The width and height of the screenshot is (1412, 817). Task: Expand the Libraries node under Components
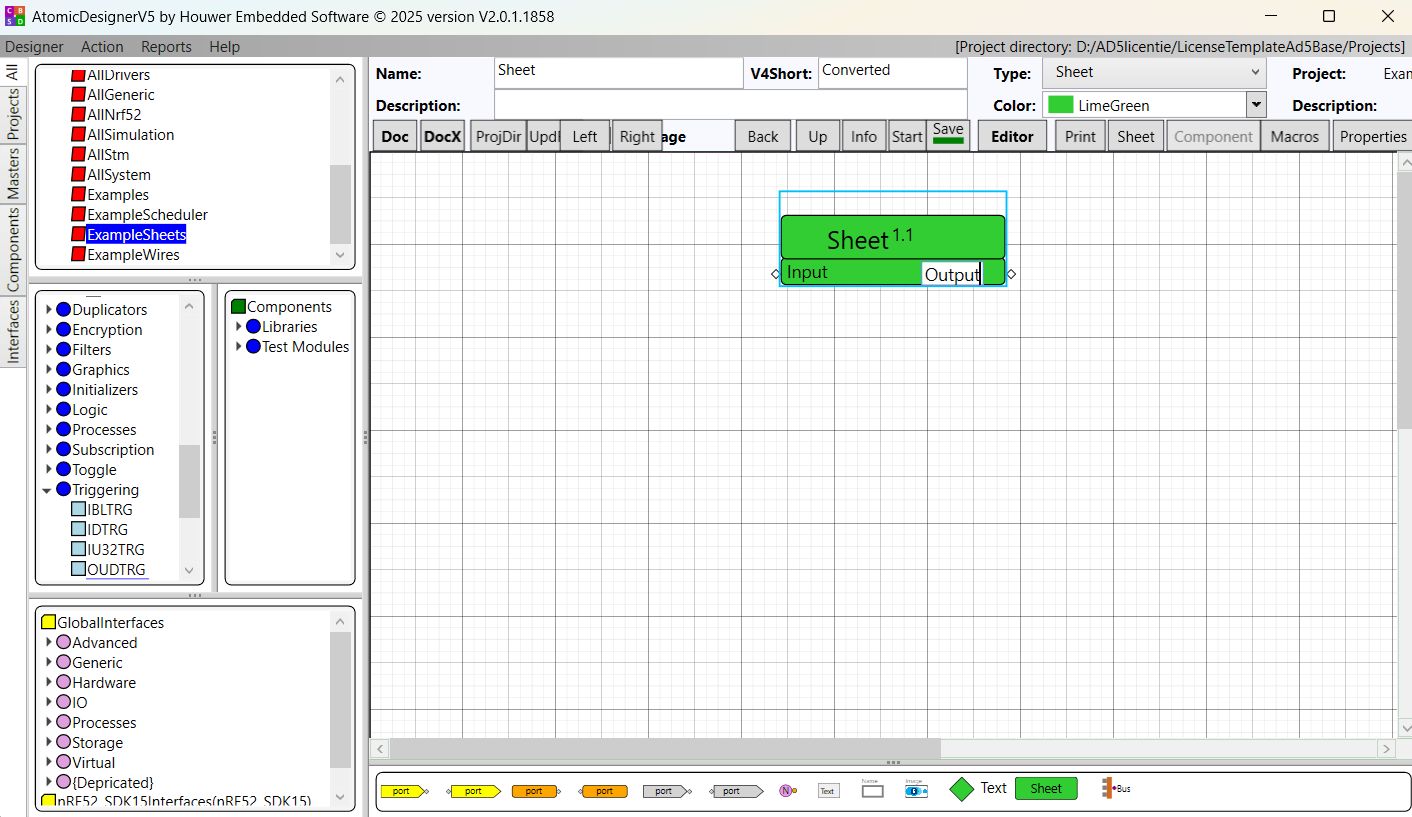click(239, 327)
